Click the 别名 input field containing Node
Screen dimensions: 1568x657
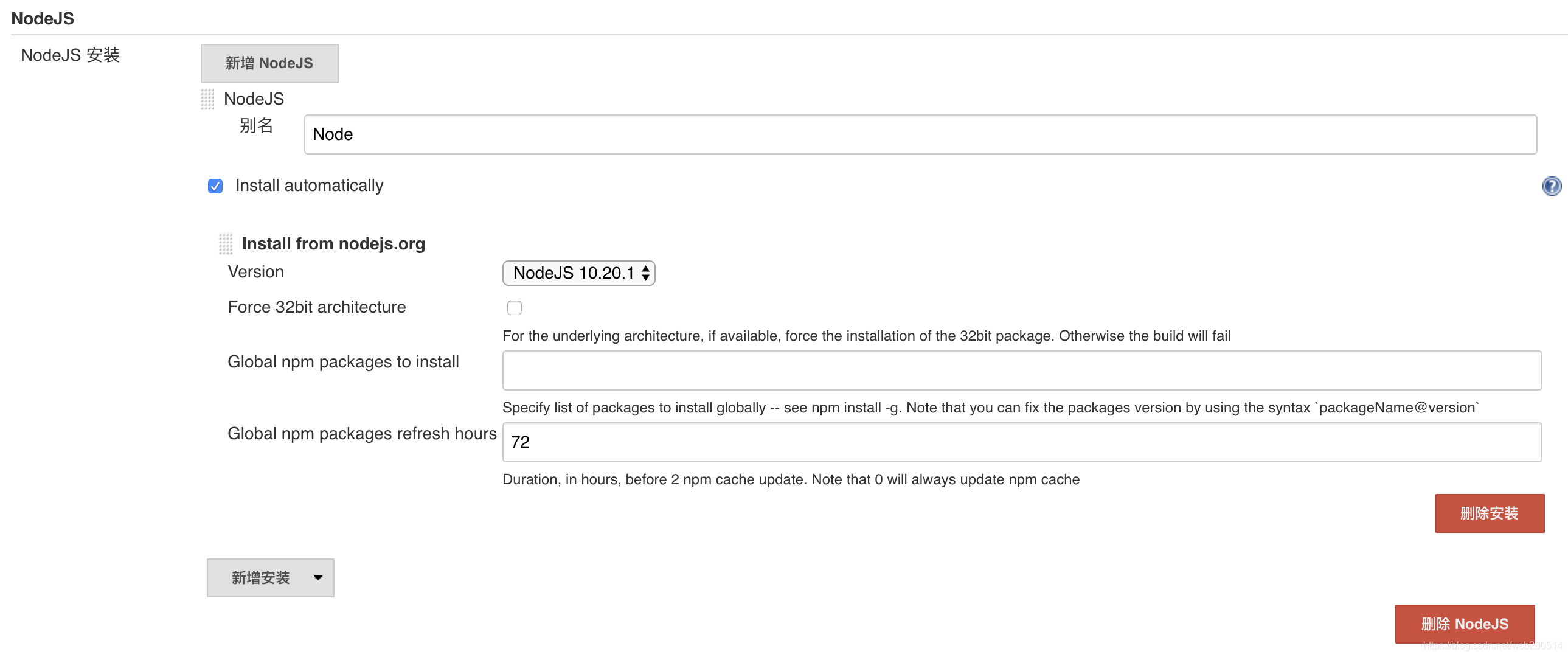point(920,134)
